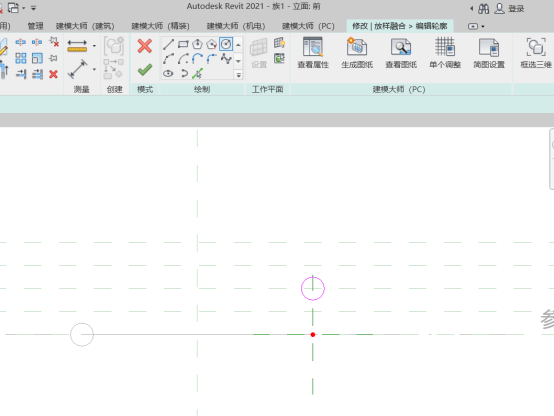554x416 pixels.
Task: Open the switch windows dropdown arrow
Action: click(x=24, y=8)
